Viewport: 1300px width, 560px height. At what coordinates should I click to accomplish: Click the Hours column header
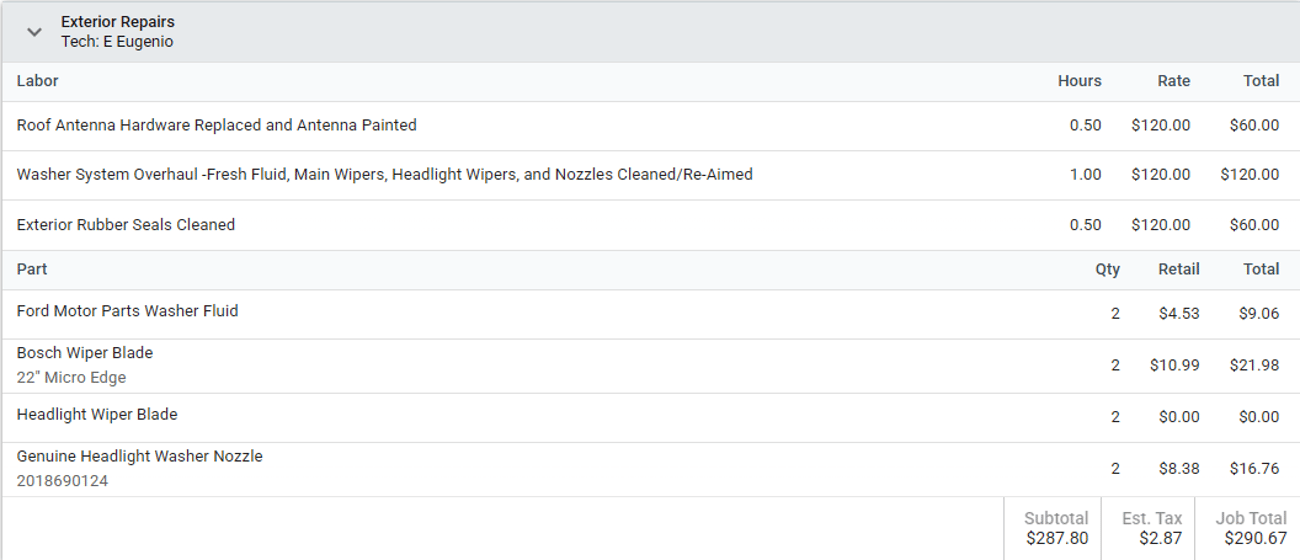(1080, 81)
